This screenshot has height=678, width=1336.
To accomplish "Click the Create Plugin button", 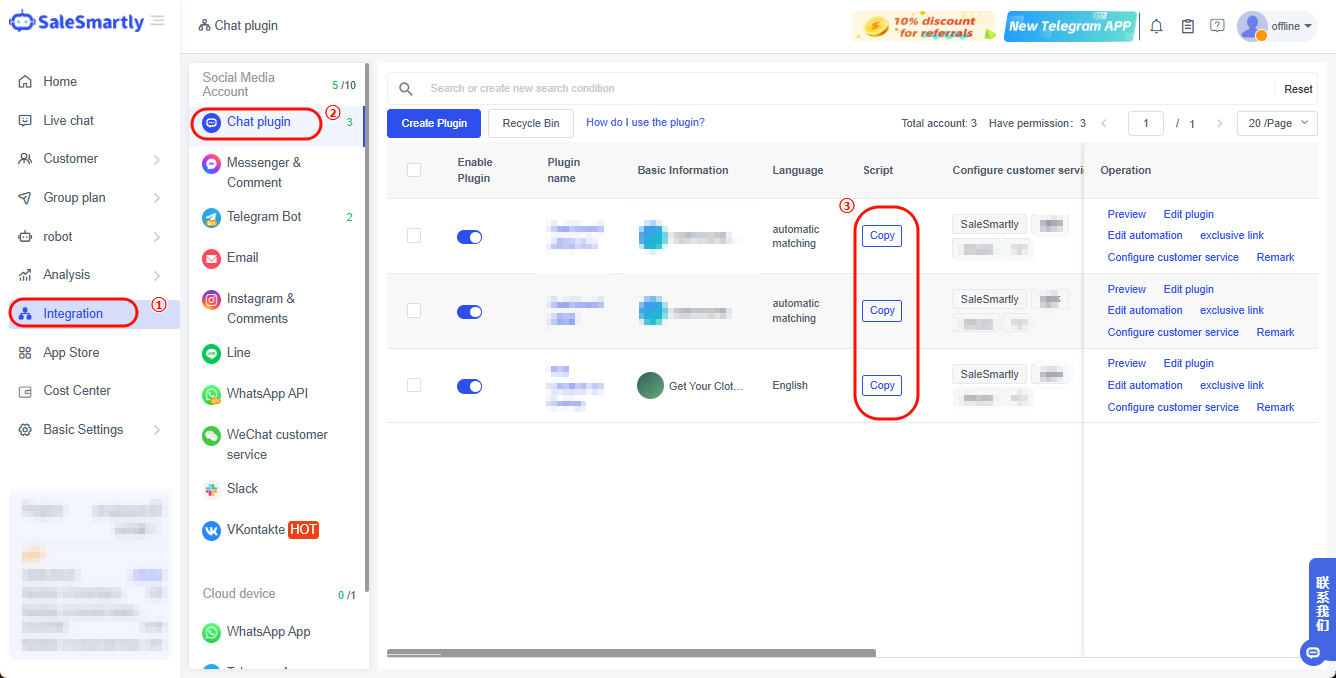I will (x=434, y=123).
